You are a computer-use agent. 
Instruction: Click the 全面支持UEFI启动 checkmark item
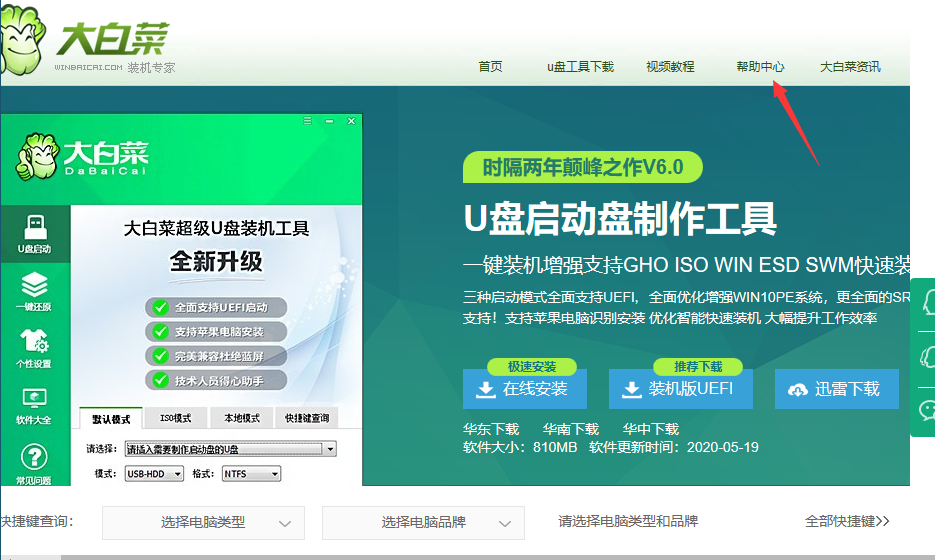pyautogui.click(x=216, y=307)
